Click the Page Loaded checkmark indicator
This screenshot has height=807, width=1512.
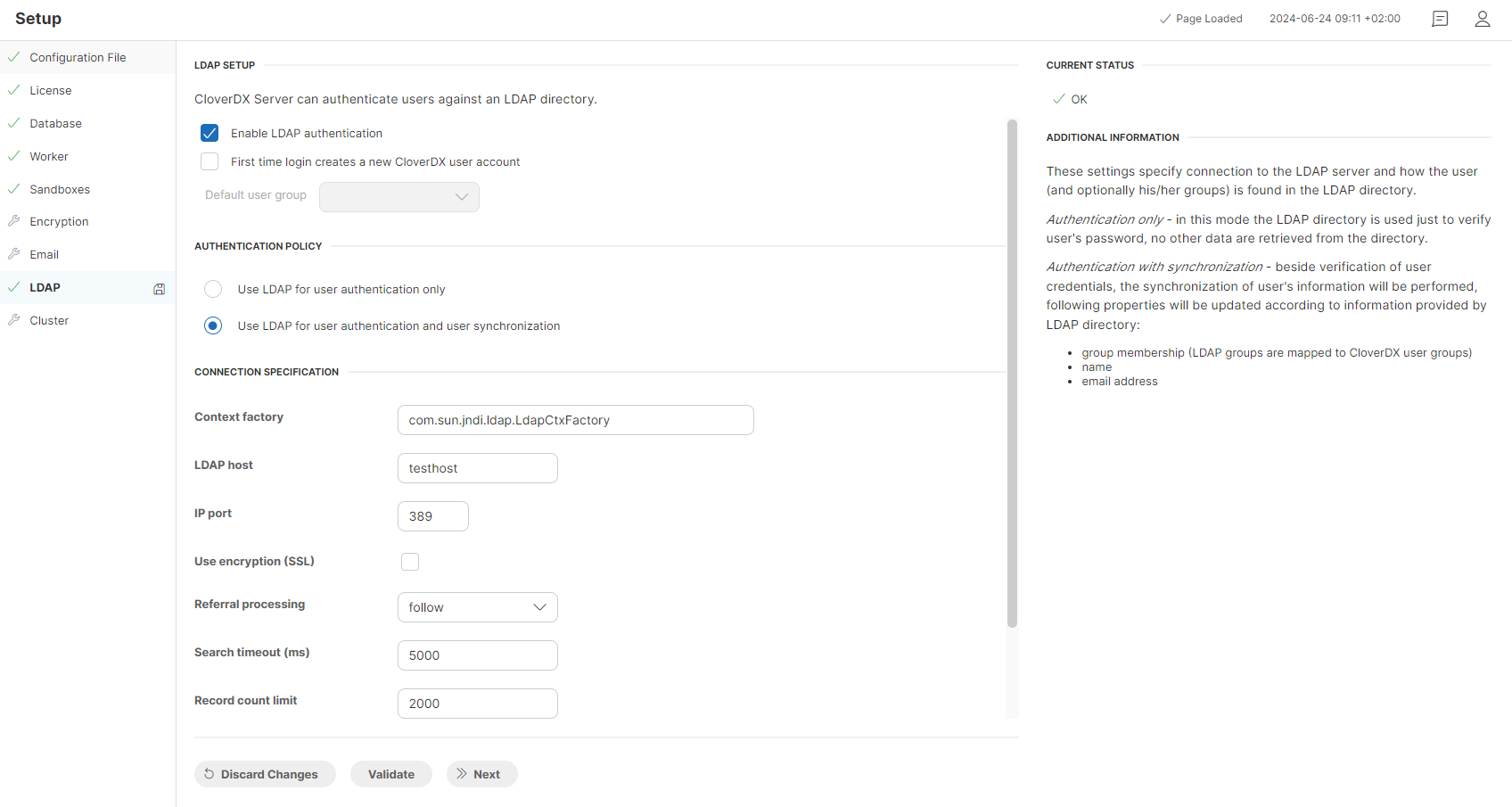[1165, 18]
